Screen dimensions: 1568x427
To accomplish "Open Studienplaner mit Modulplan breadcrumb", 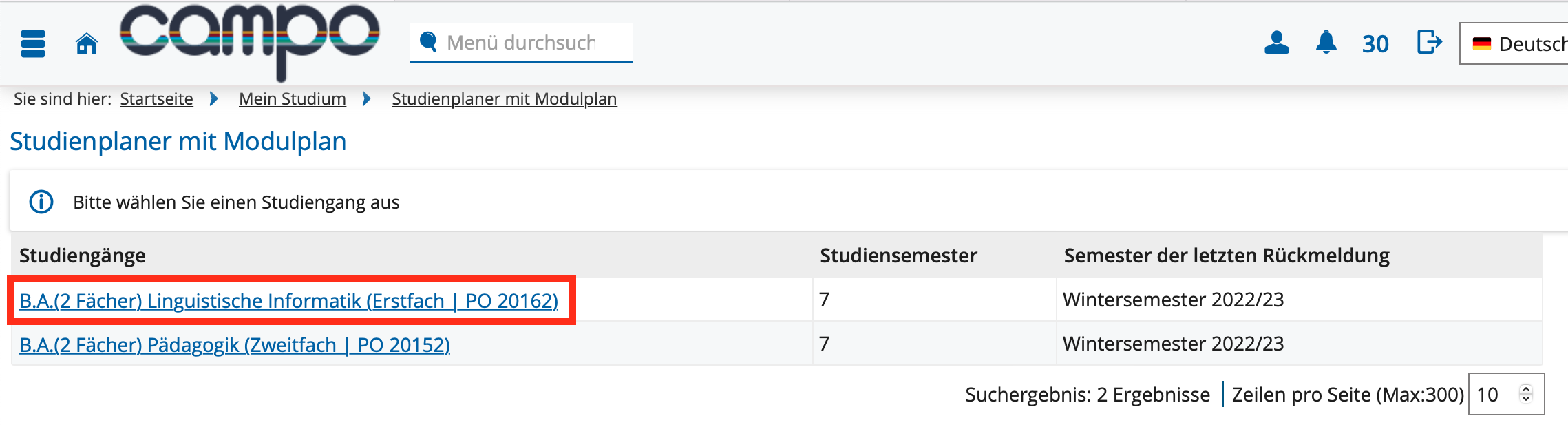I will coord(505,99).
